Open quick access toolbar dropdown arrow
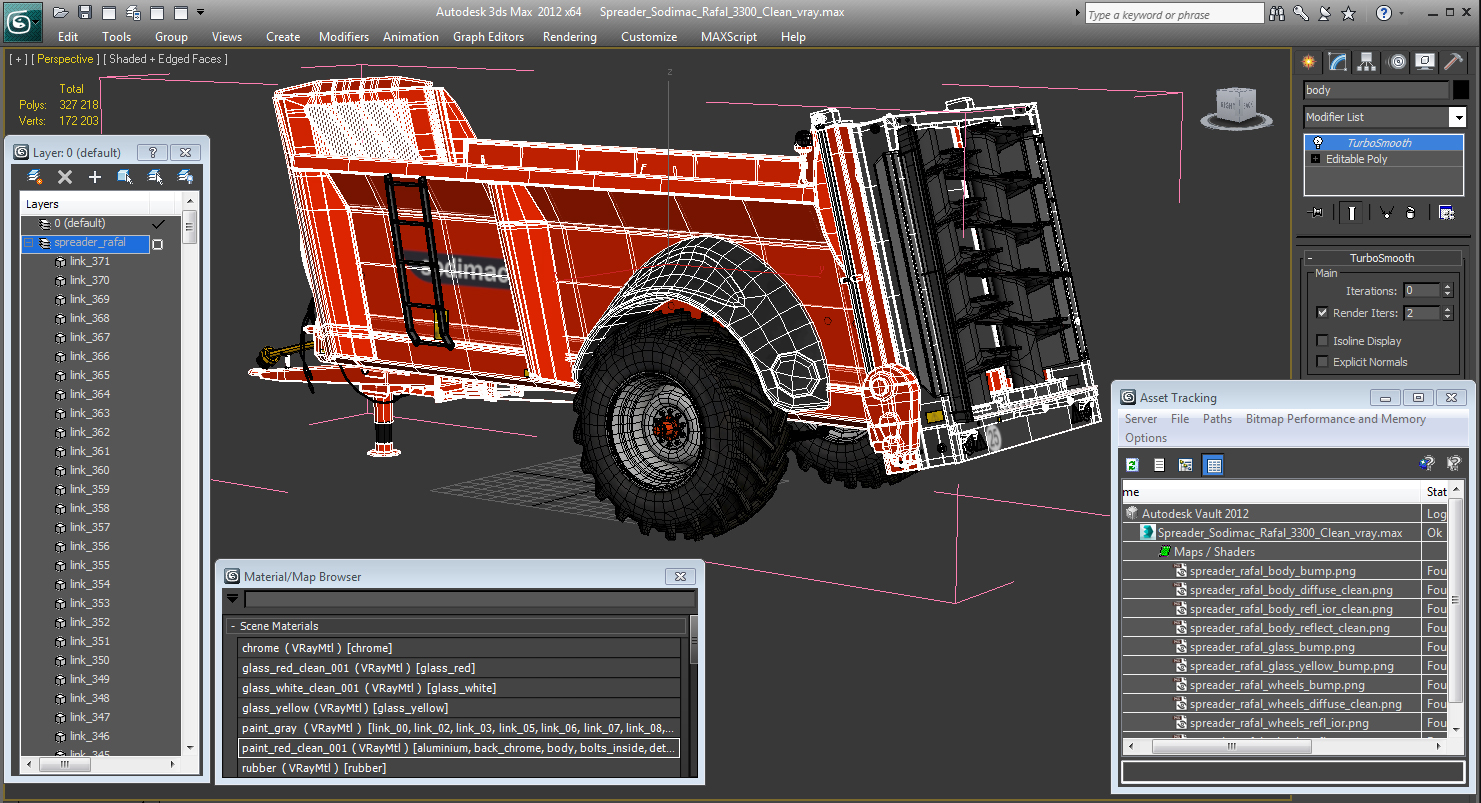Image resolution: width=1481 pixels, height=803 pixels. tap(200, 12)
